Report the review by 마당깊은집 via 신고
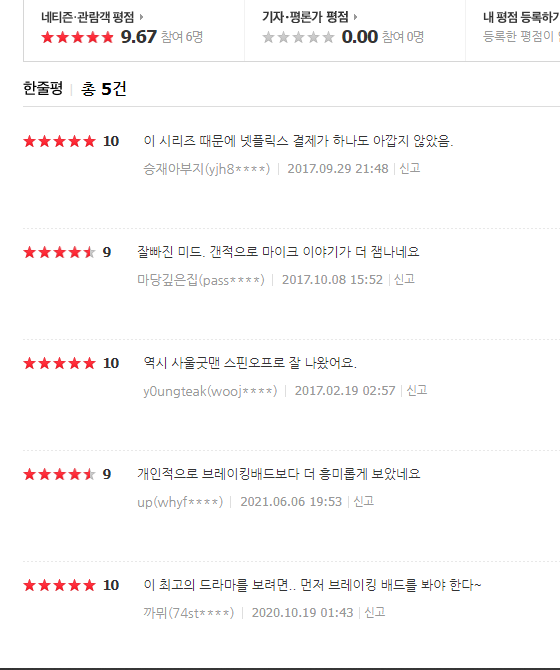Image resolution: width=560 pixels, height=670 pixels. 404,279
